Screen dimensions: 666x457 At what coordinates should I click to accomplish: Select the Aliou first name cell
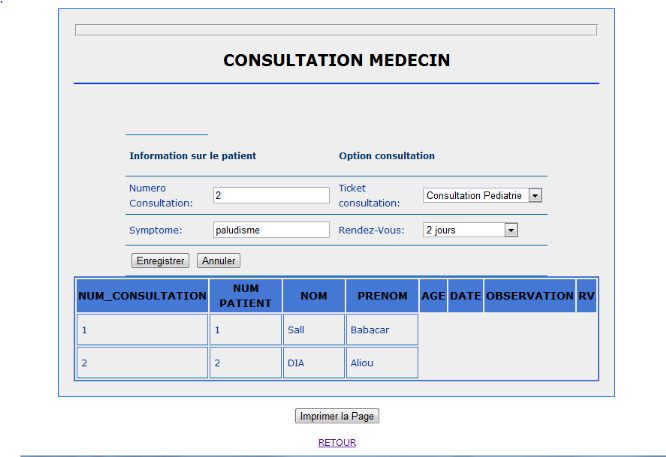(382, 363)
